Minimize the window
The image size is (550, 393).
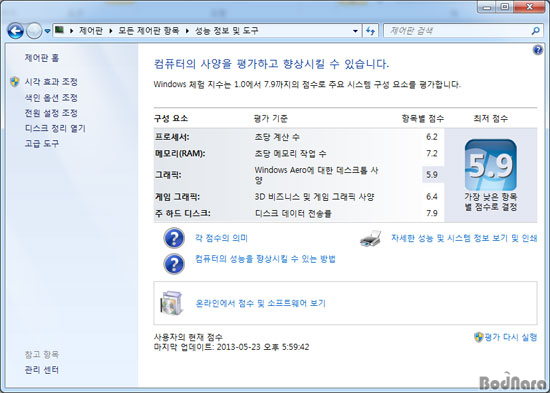487,7
